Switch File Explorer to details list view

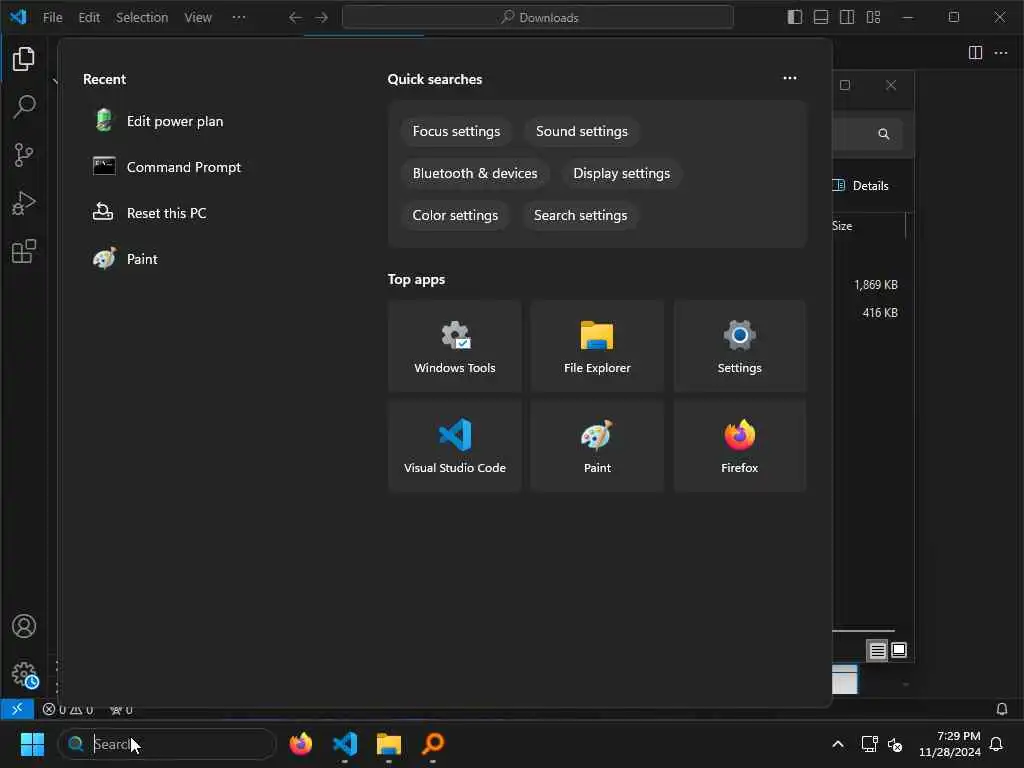pyautogui.click(x=877, y=650)
